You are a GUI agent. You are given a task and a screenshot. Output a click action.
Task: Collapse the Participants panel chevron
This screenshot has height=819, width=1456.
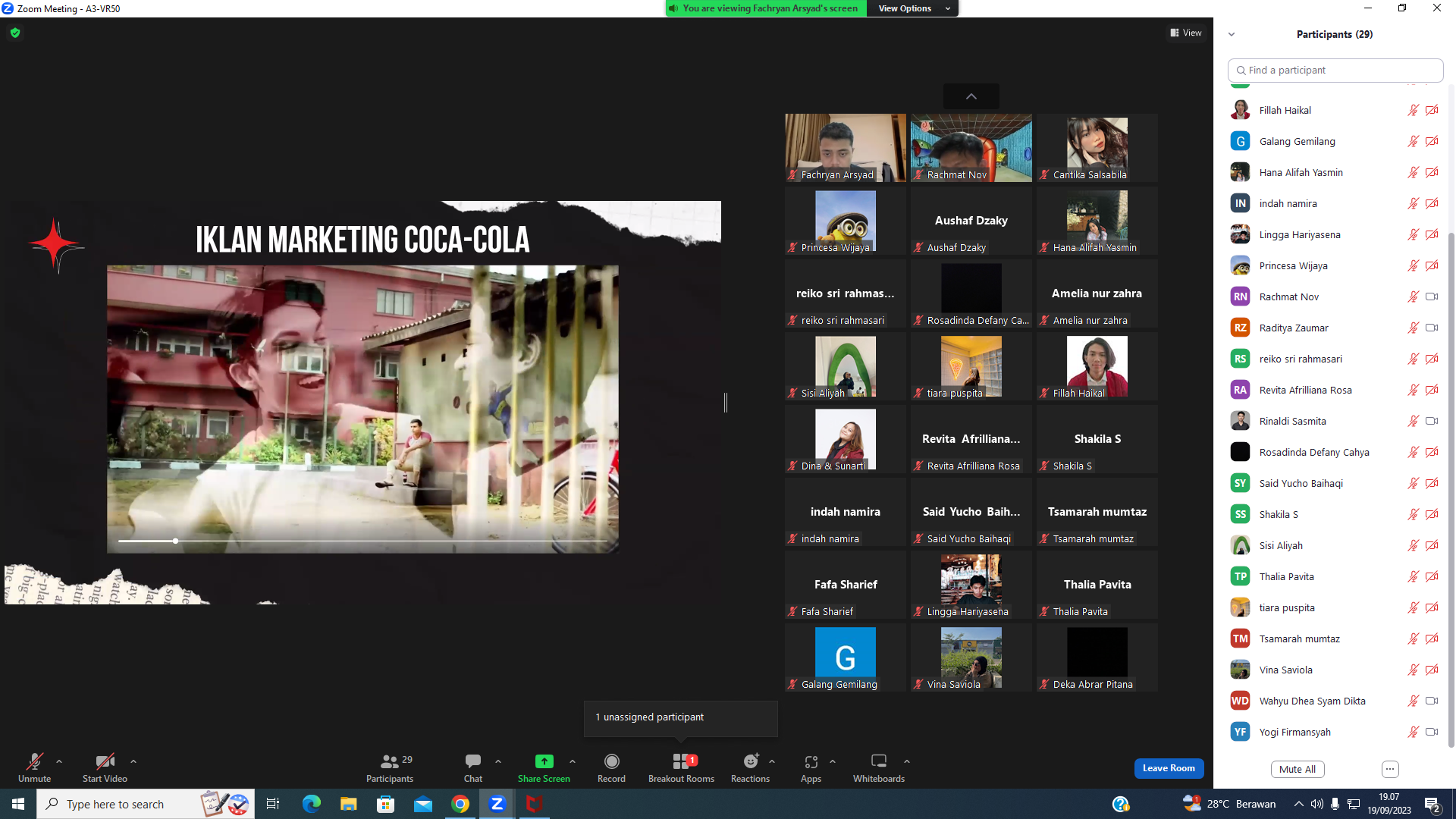pyautogui.click(x=1232, y=34)
